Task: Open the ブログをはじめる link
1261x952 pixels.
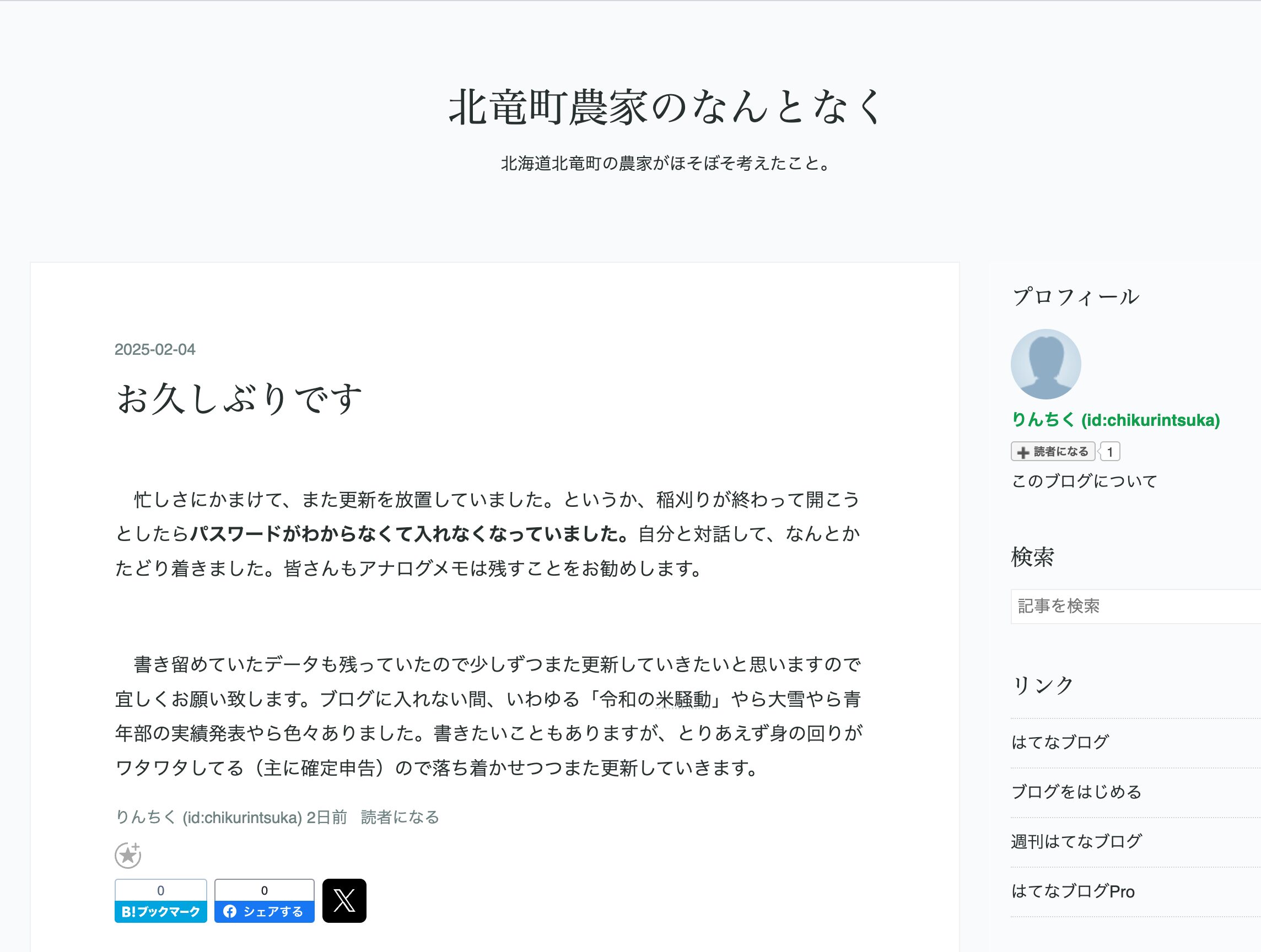Action: point(1076,791)
